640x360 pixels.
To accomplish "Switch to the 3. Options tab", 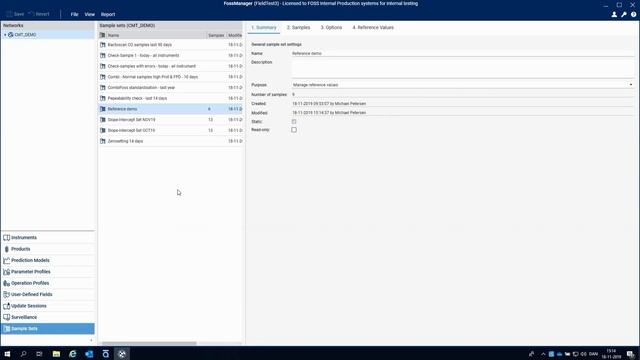I will coord(331,27).
